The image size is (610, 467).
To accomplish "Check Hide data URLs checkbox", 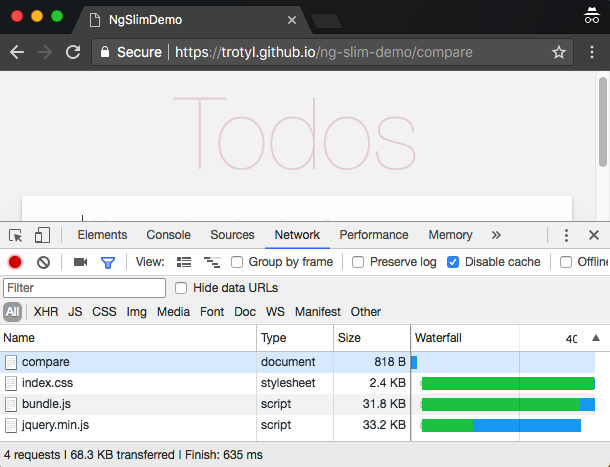I will click(x=181, y=288).
